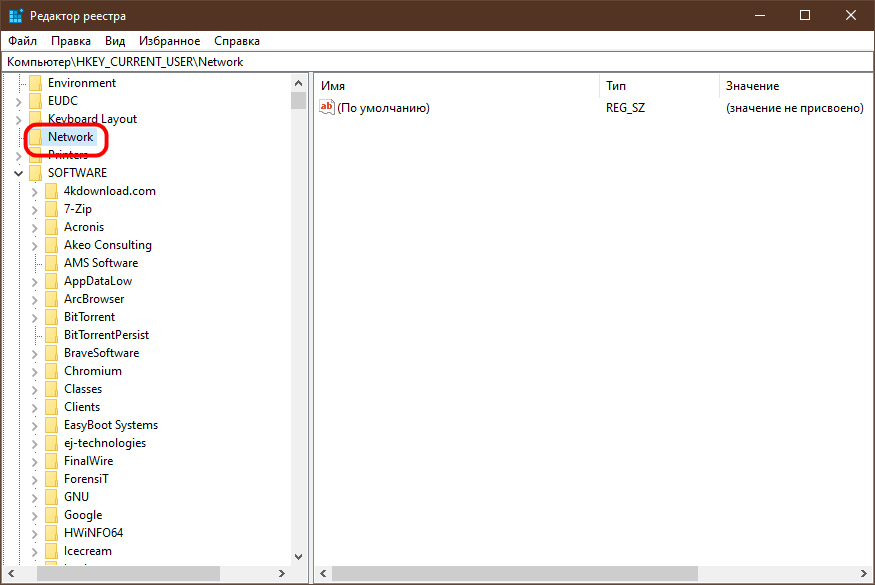Open the Вид menu
Viewport: 875px width, 585px height.
tap(115, 41)
